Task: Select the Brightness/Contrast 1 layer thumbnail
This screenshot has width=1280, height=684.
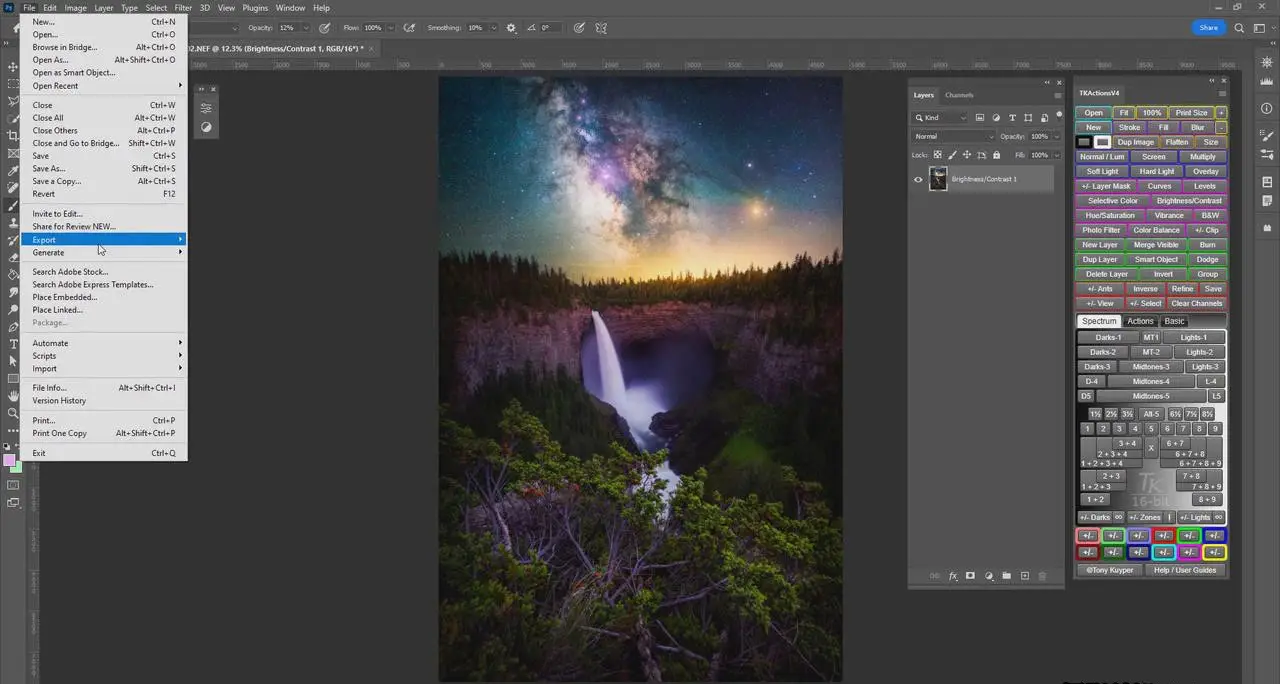Action: pyautogui.click(x=938, y=179)
